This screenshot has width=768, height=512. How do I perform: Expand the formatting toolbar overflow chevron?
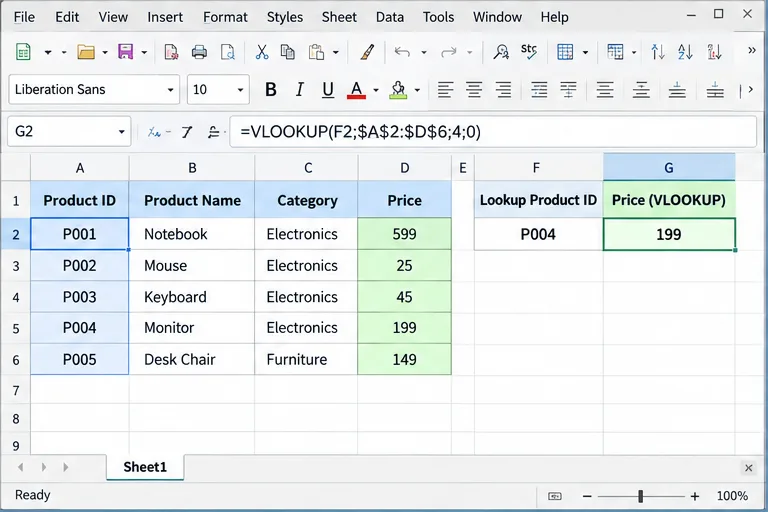click(x=748, y=90)
